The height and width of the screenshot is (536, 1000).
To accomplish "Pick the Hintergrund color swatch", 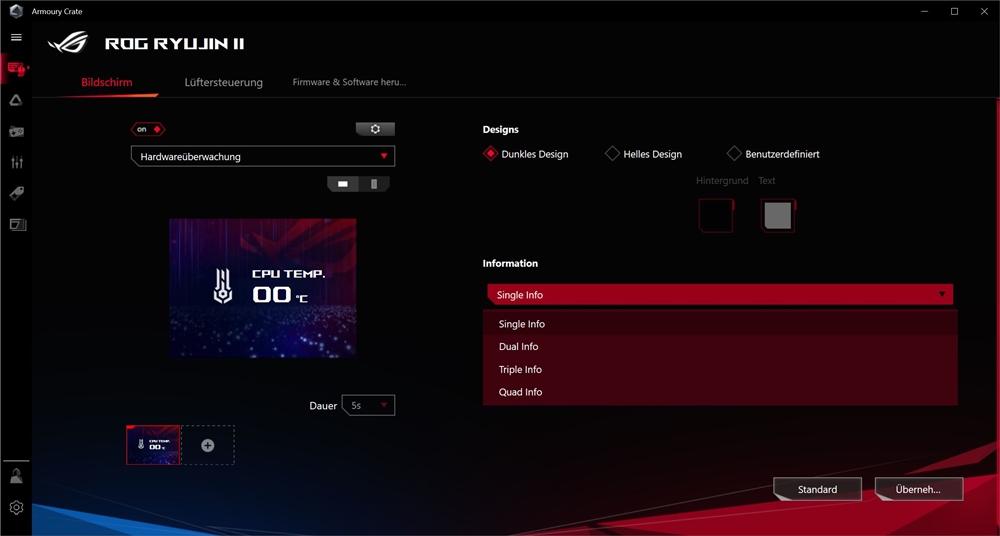I will click(x=716, y=216).
